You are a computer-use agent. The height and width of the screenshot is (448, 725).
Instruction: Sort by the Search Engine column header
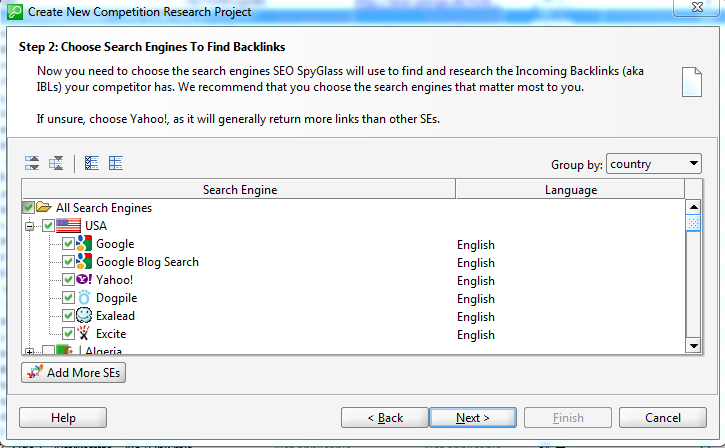(x=239, y=190)
